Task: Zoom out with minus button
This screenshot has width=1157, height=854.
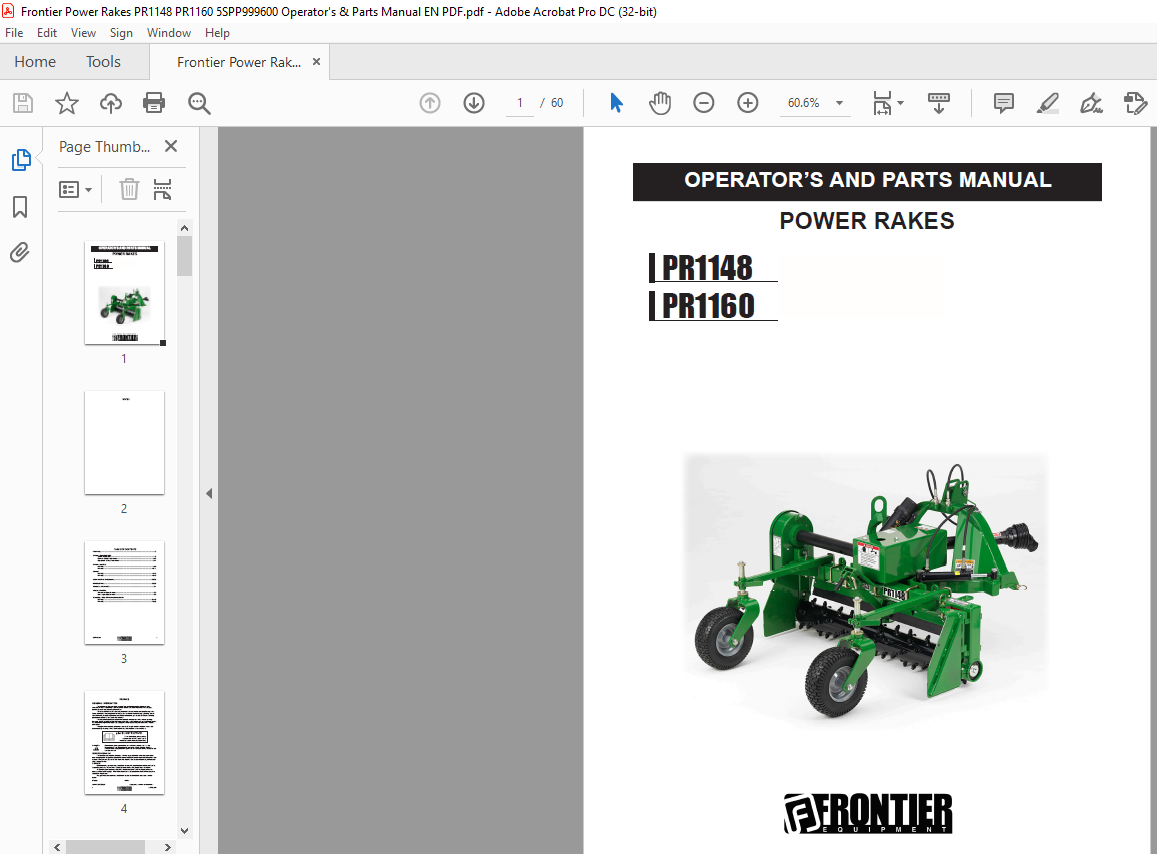Action: [x=704, y=103]
